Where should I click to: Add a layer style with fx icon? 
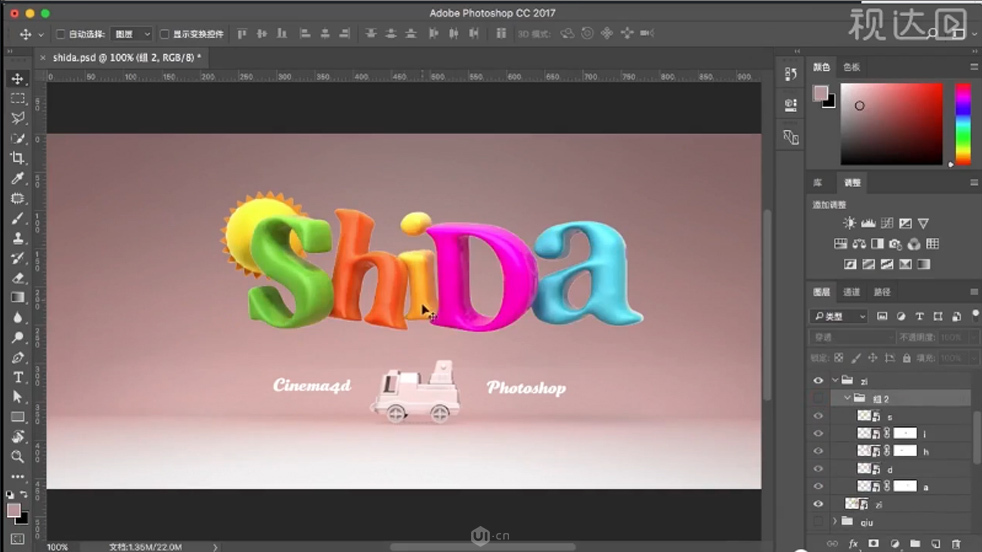(x=853, y=544)
